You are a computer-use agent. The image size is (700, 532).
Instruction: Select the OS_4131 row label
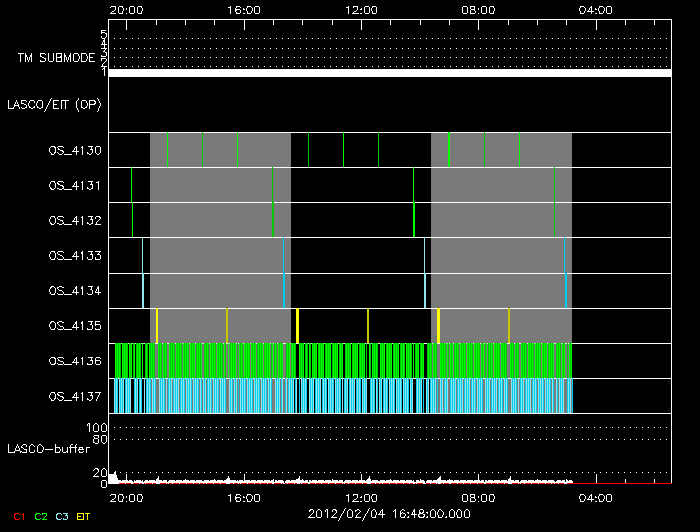point(75,186)
